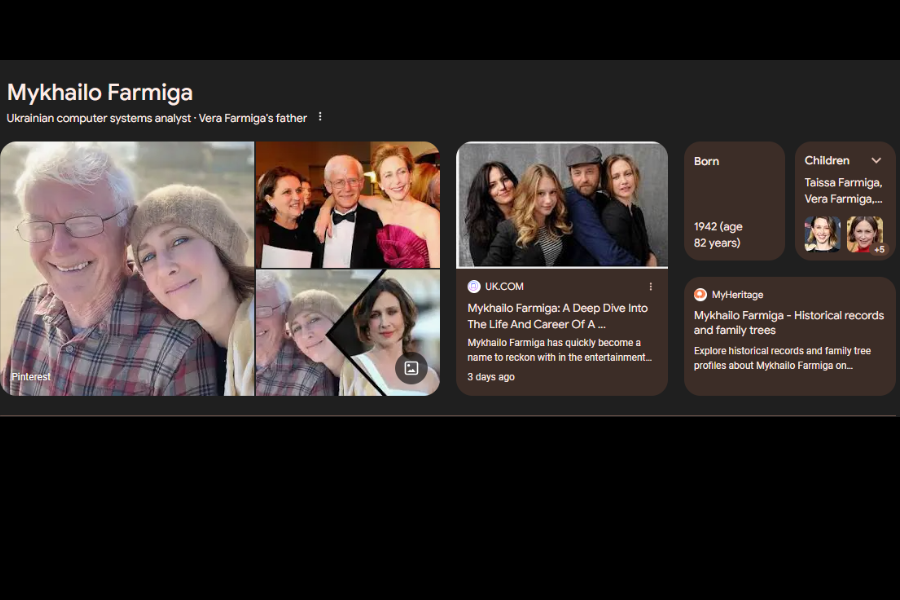Click the '82 years' age text
The width and height of the screenshot is (900, 600).
point(717,243)
